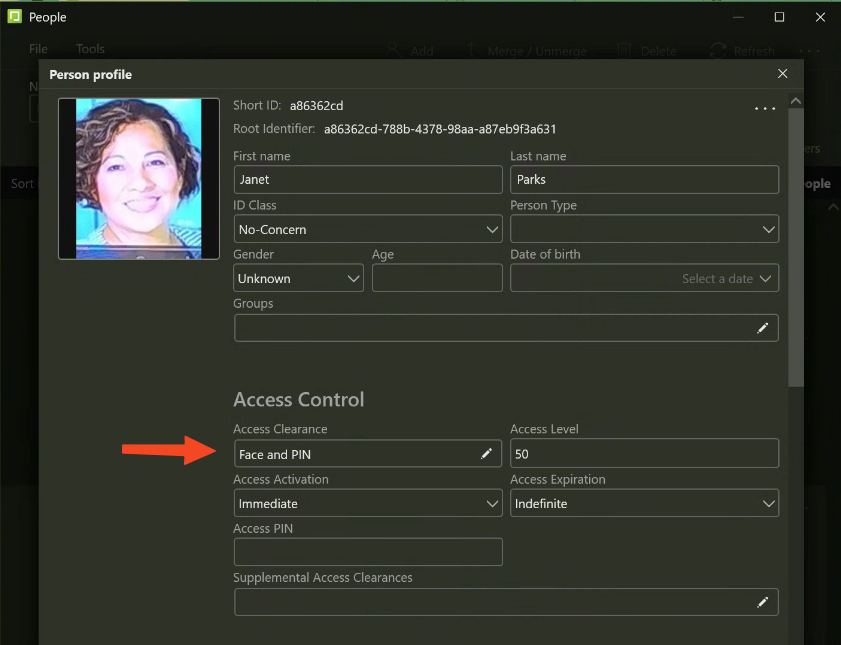Click the First name field containing Janet
841x645 pixels.
coord(367,180)
